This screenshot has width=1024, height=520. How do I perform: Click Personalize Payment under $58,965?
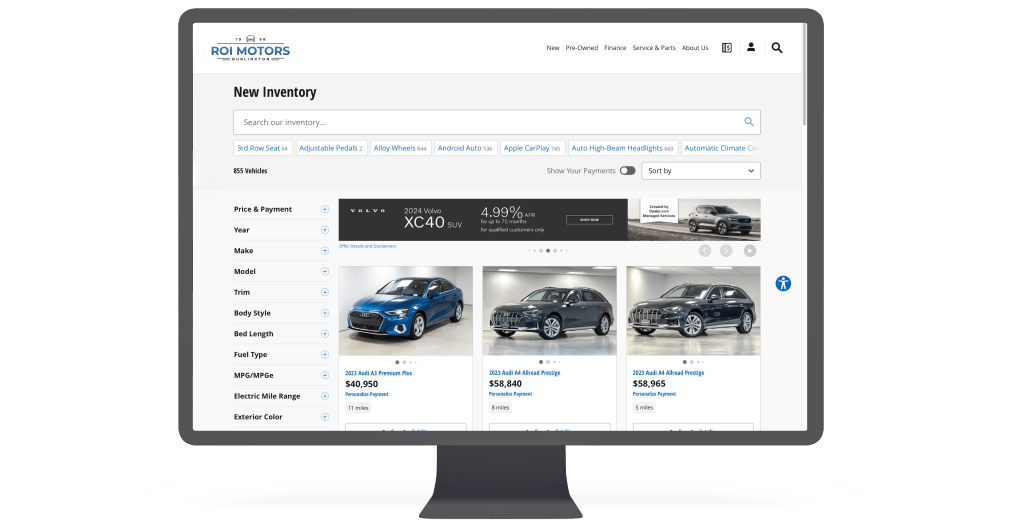point(654,394)
